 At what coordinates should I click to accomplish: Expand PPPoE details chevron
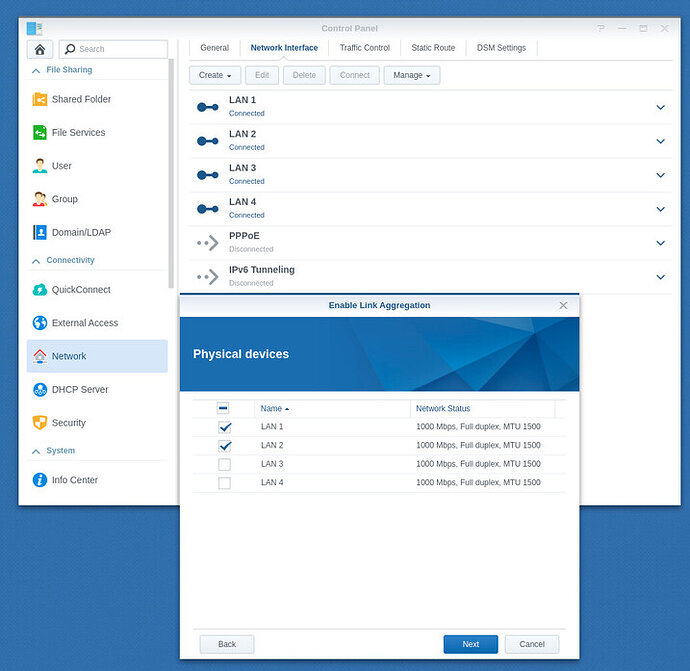tap(660, 243)
